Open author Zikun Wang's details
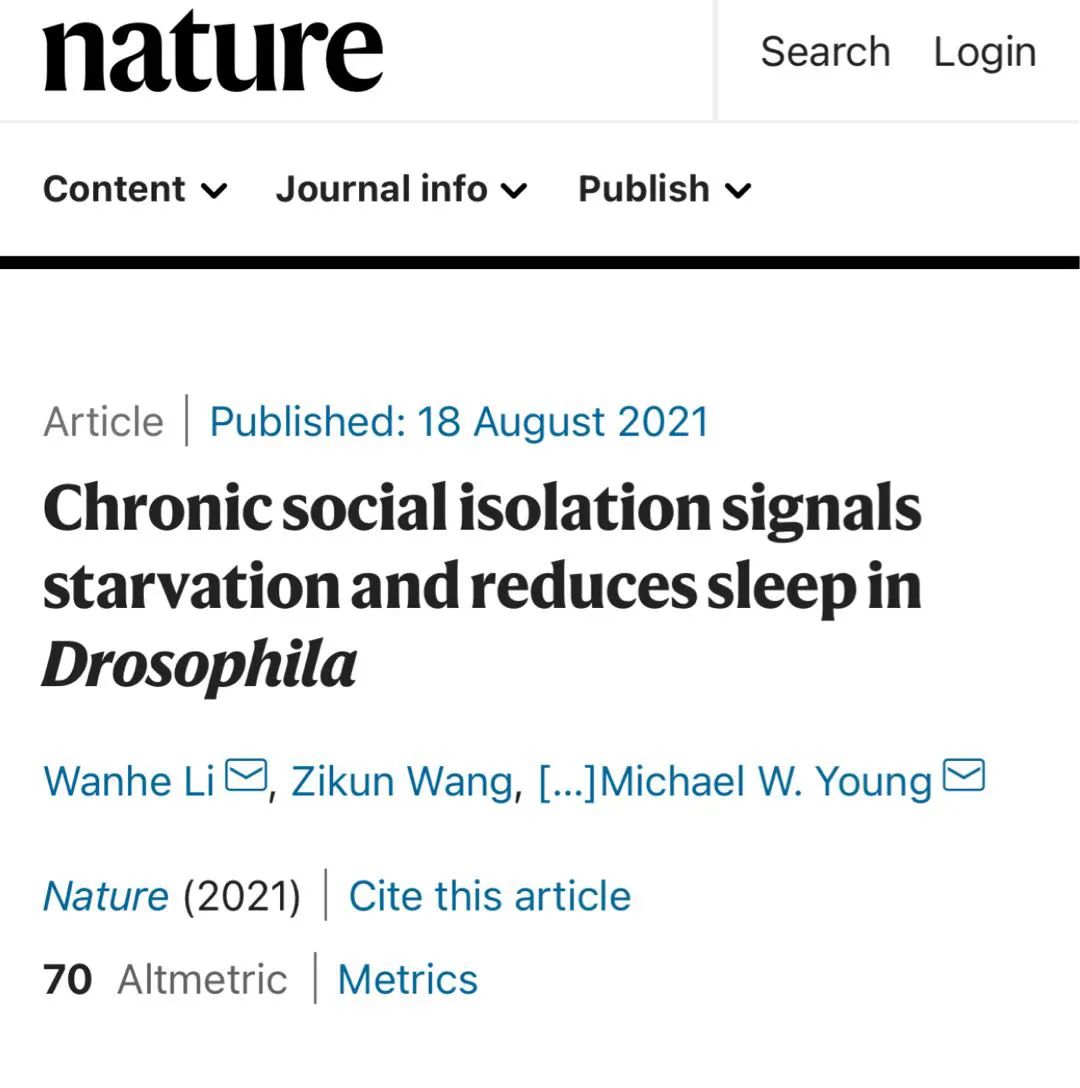 402,781
